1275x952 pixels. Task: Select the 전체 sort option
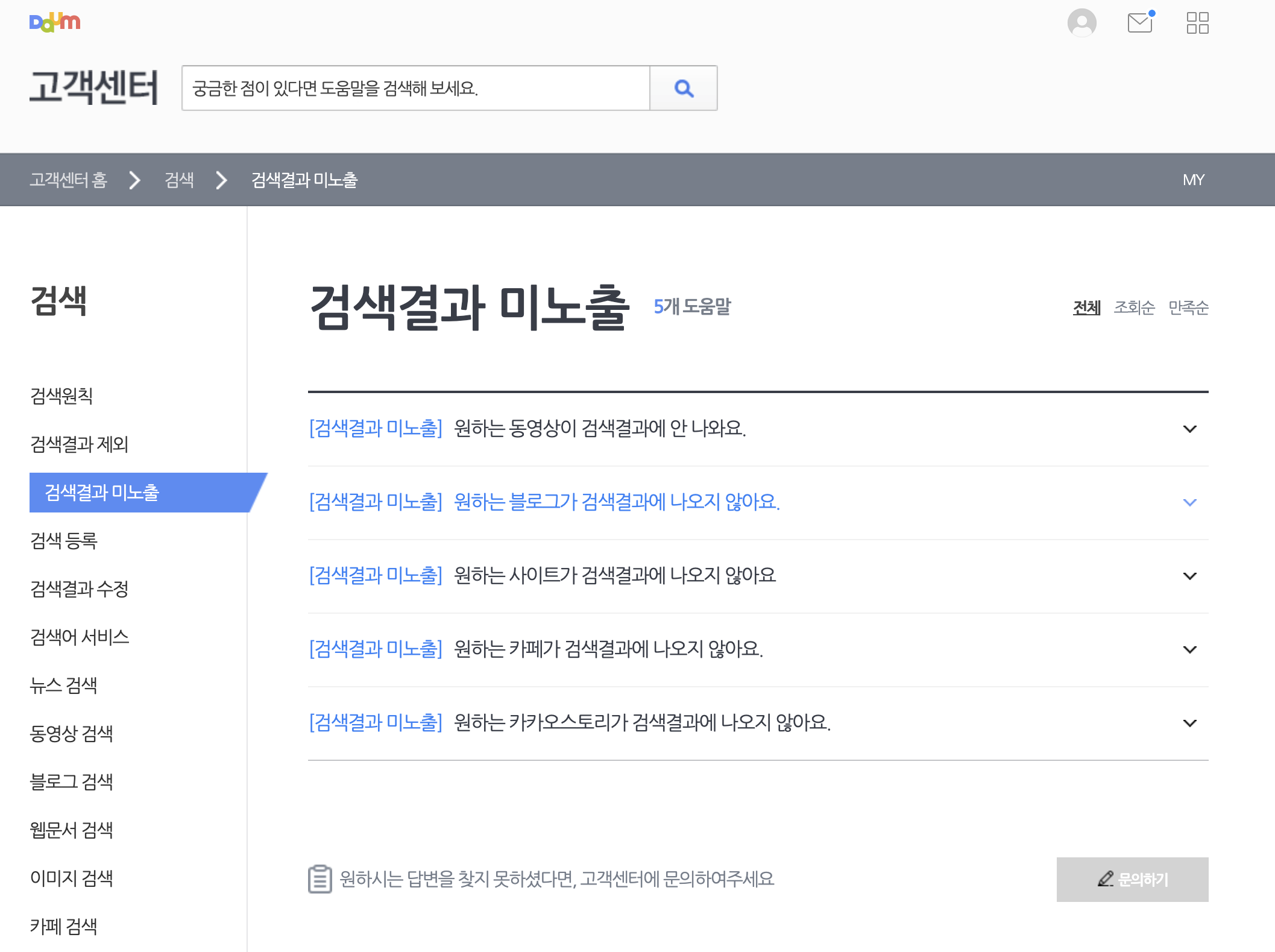(1086, 307)
